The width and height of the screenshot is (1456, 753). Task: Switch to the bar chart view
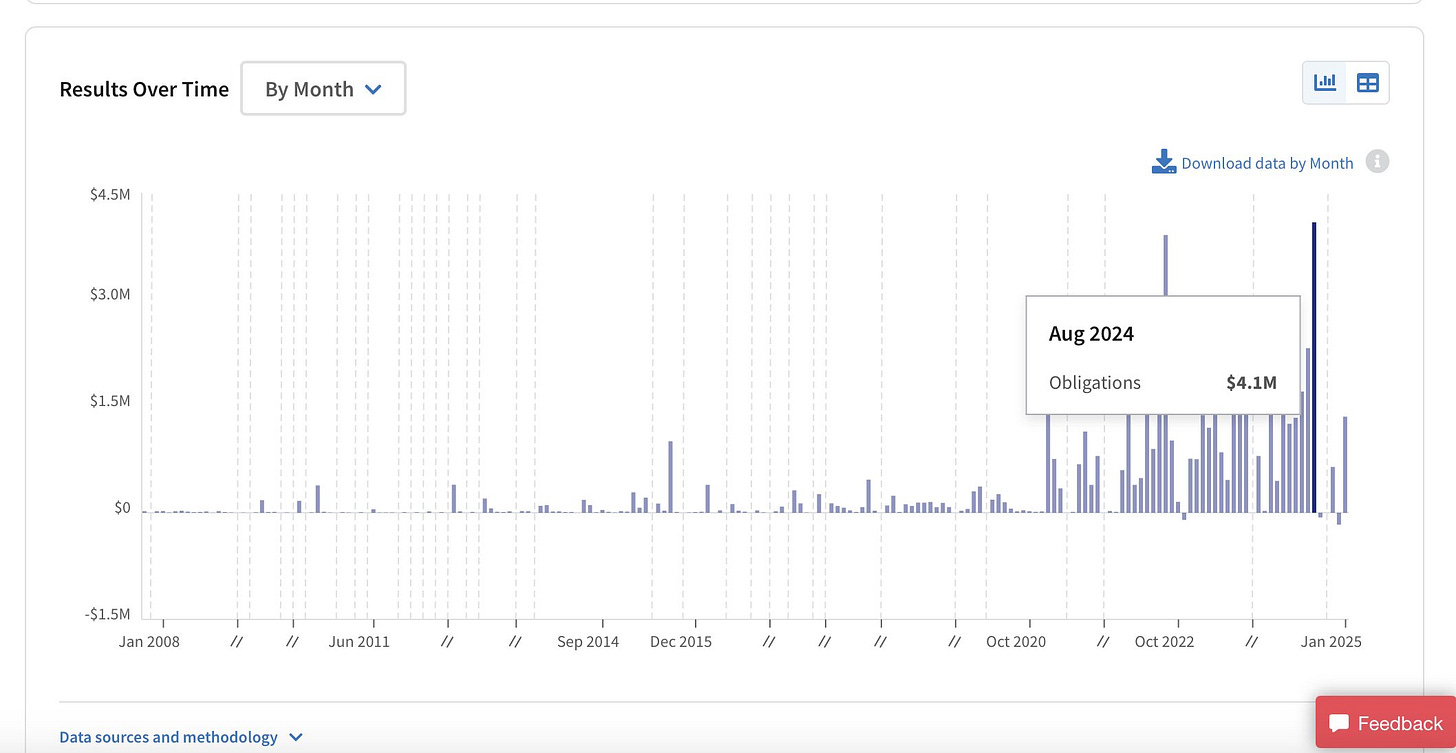1325,83
